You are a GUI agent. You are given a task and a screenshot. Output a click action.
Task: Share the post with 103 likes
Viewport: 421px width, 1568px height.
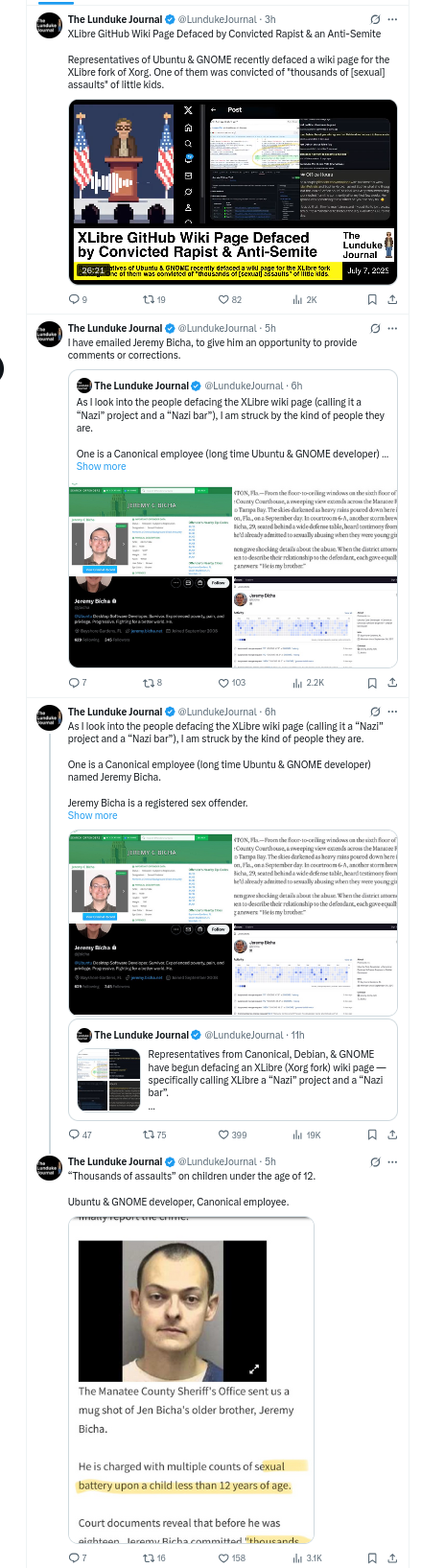coord(392,683)
